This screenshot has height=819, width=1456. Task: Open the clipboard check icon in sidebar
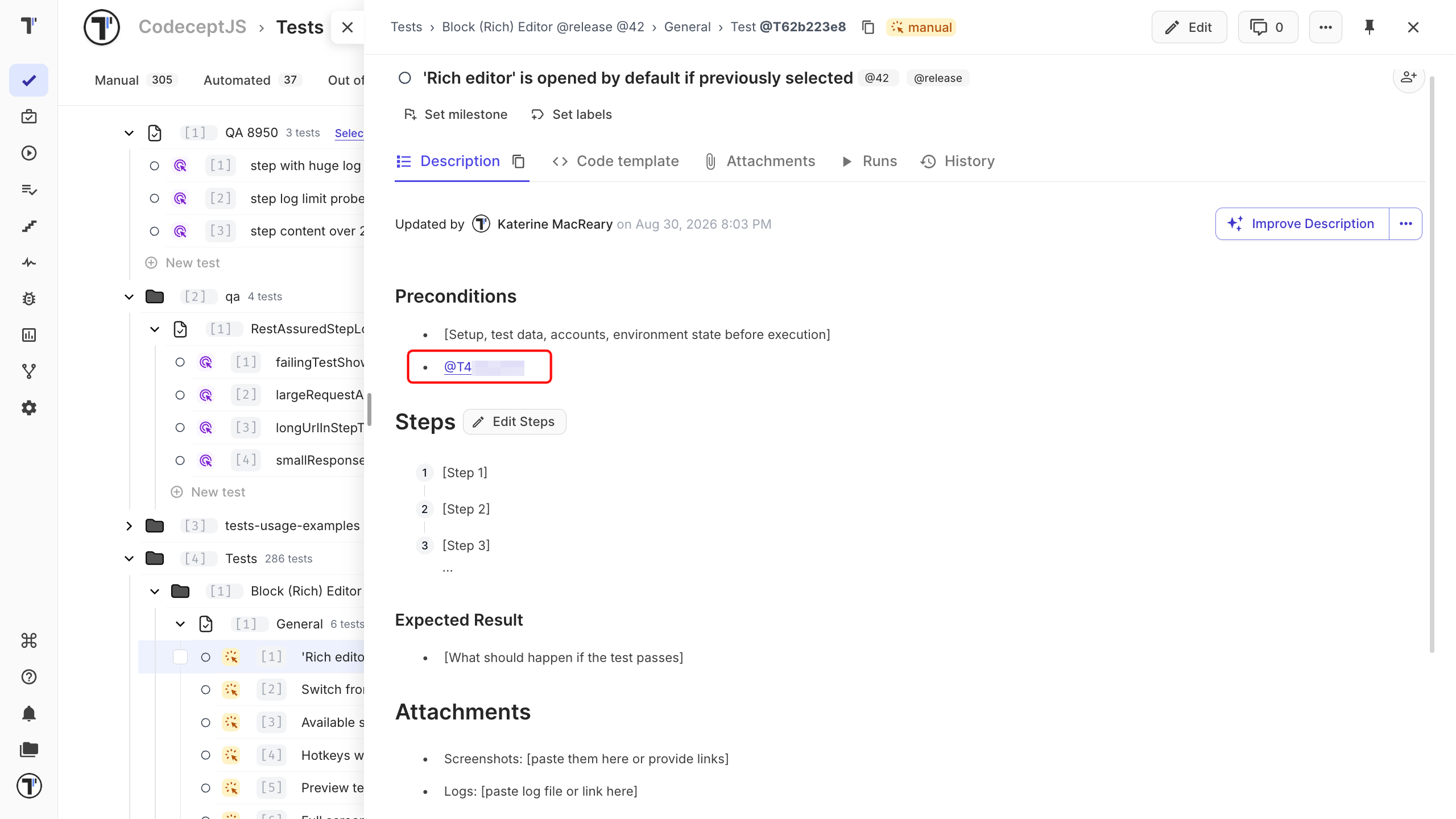(29, 117)
